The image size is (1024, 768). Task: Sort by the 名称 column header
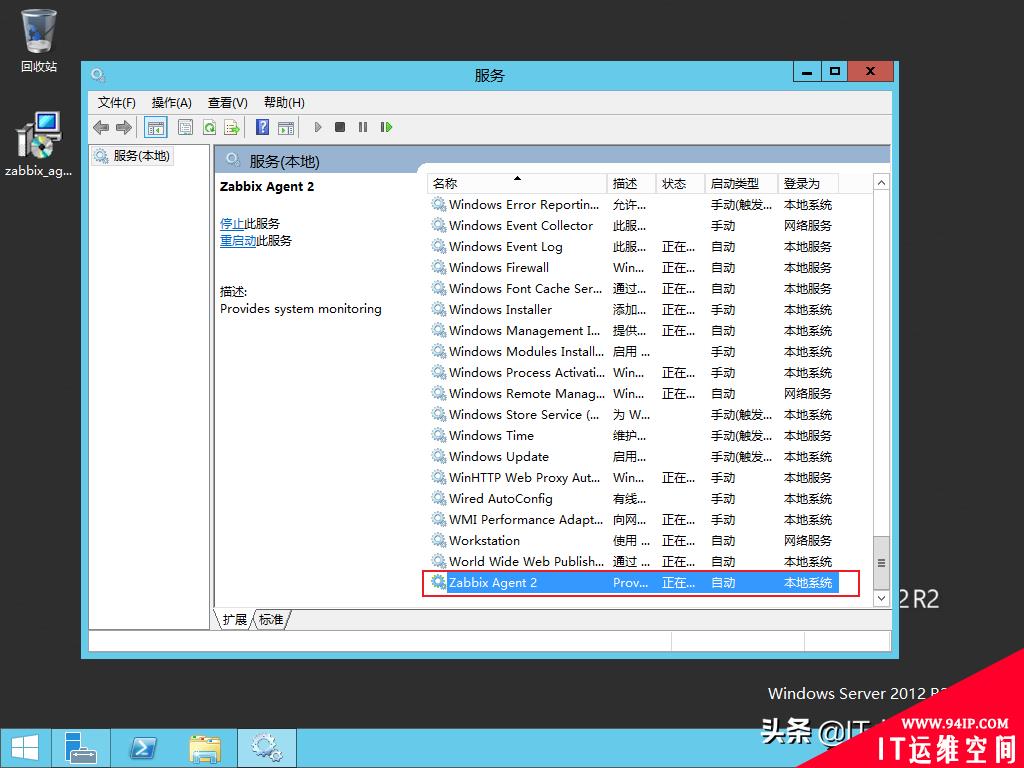click(517, 184)
